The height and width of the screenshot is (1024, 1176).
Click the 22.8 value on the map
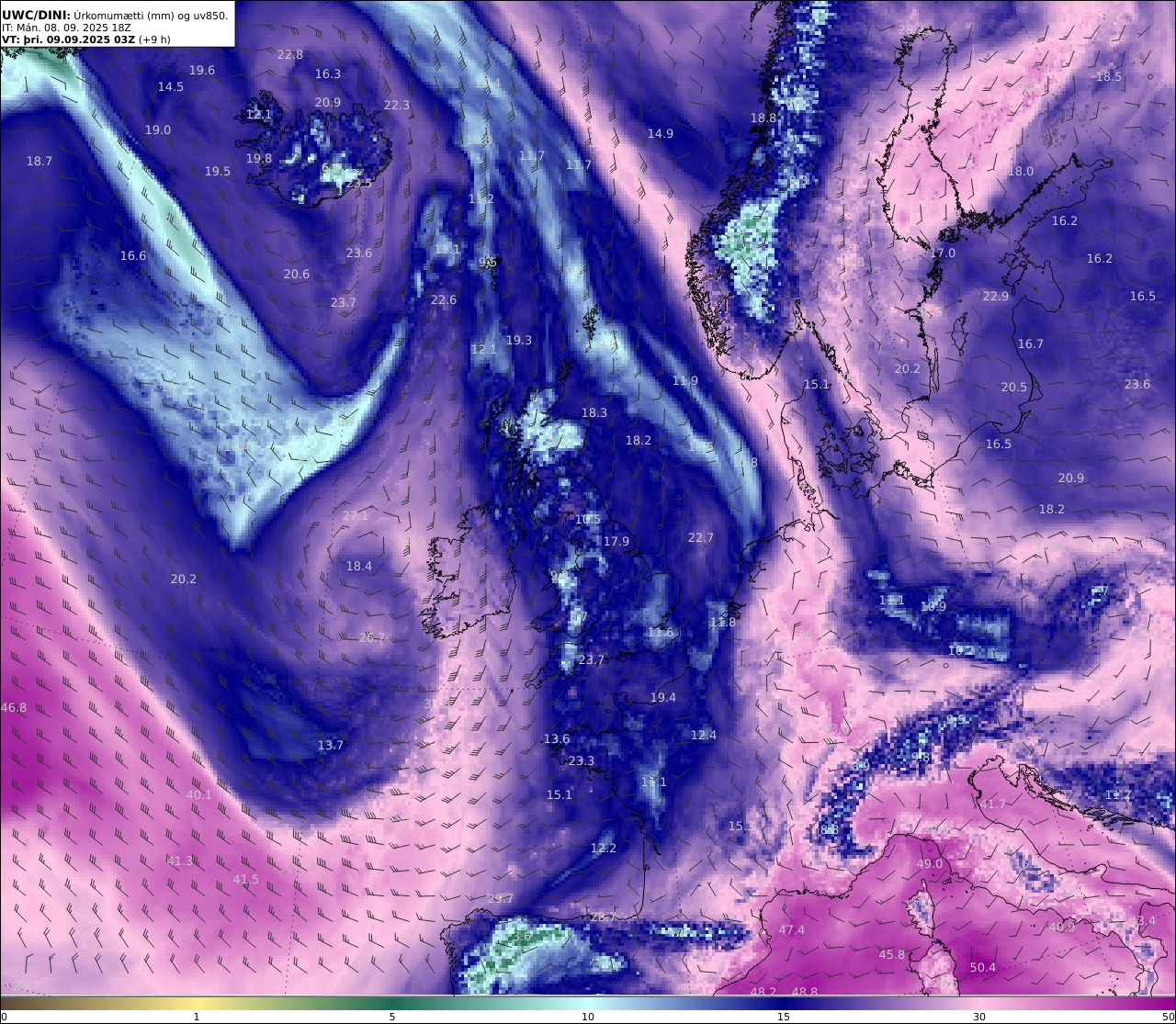tap(290, 54)
